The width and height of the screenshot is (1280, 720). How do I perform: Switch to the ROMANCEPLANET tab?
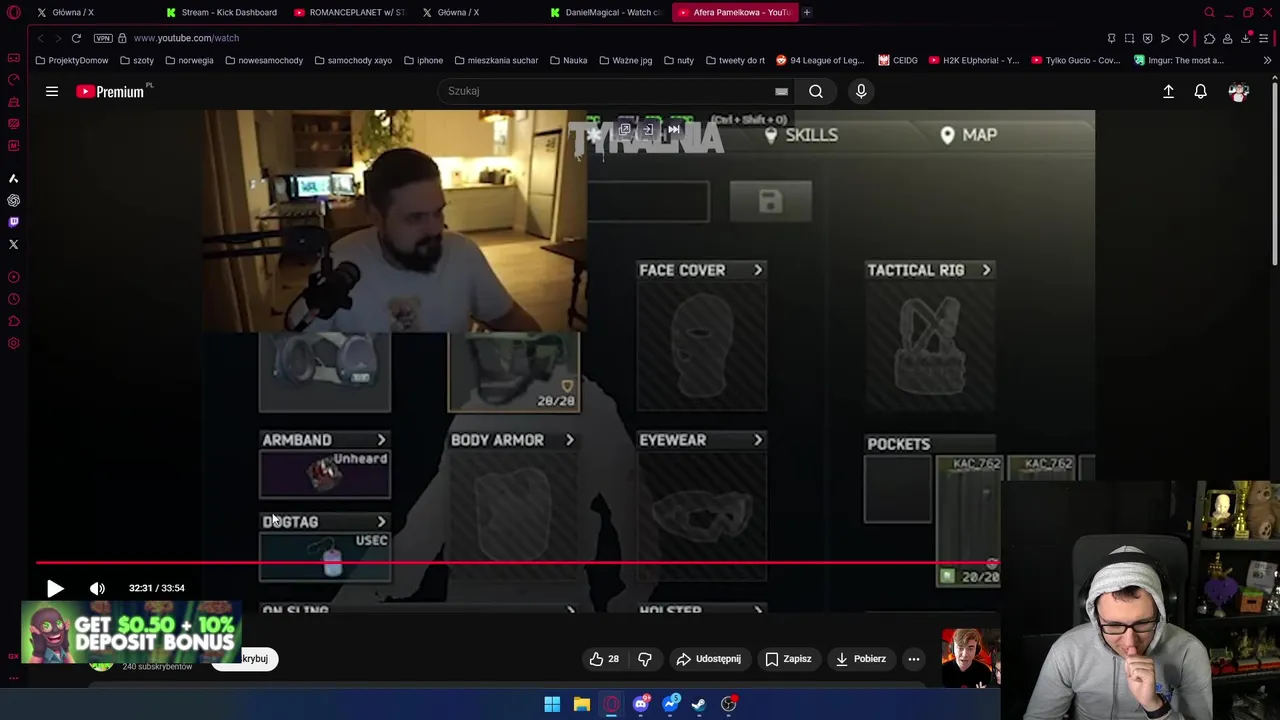(x=350, y=12)
